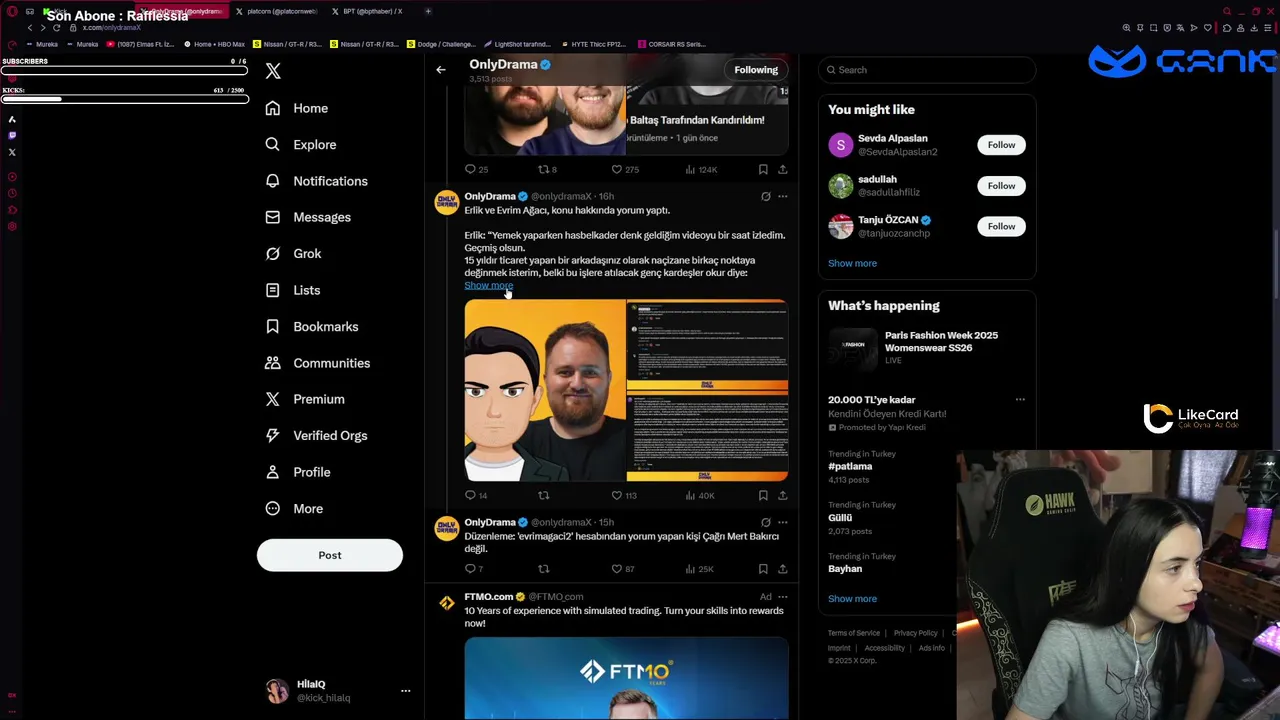Follow Tanju ÖZCAN
The height and width of the screenshot is (720, 1280).
point(1001,226)
